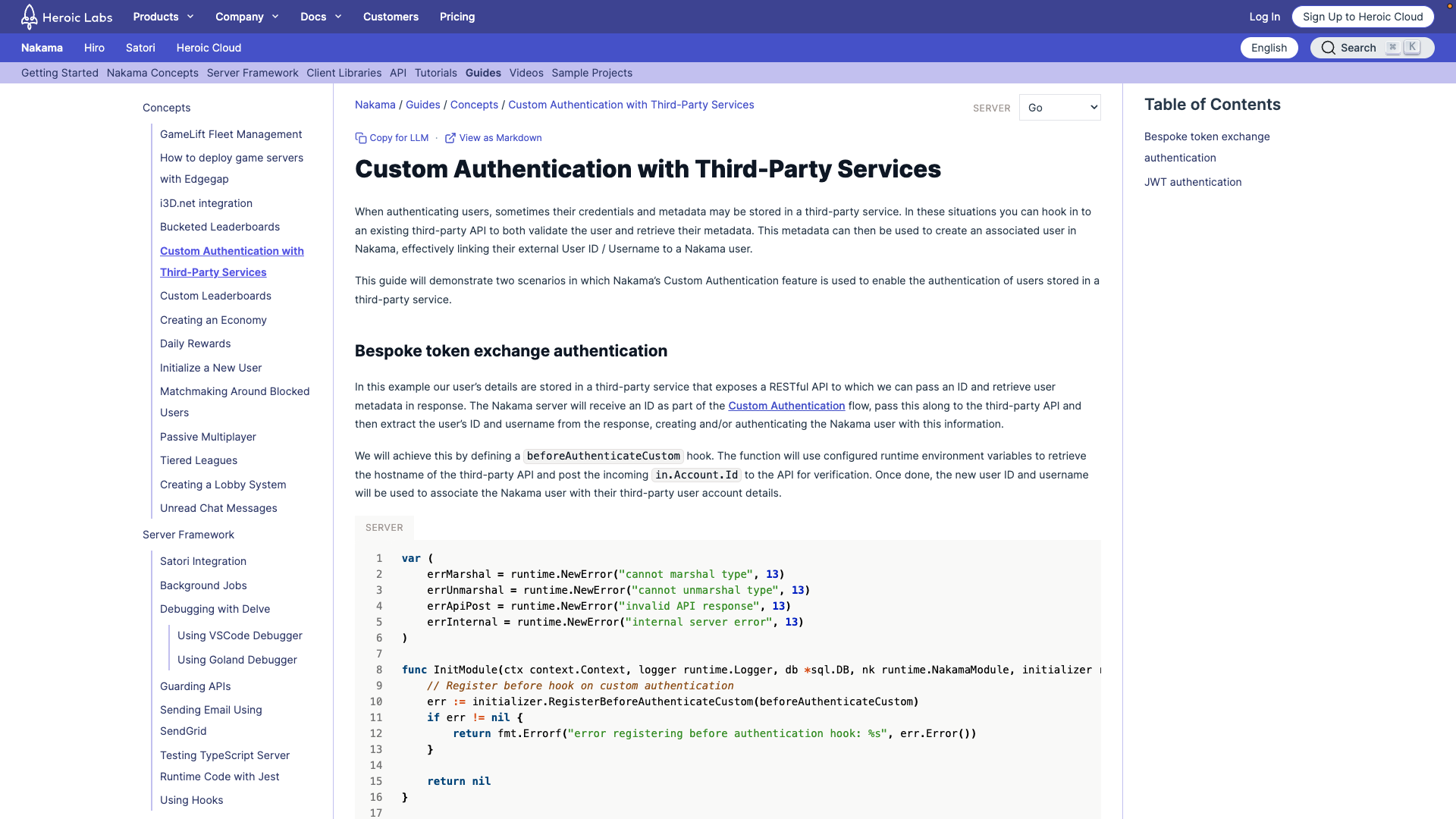Open the Videos section
The image size is (1456, 819).
click(x=526, y=73)
